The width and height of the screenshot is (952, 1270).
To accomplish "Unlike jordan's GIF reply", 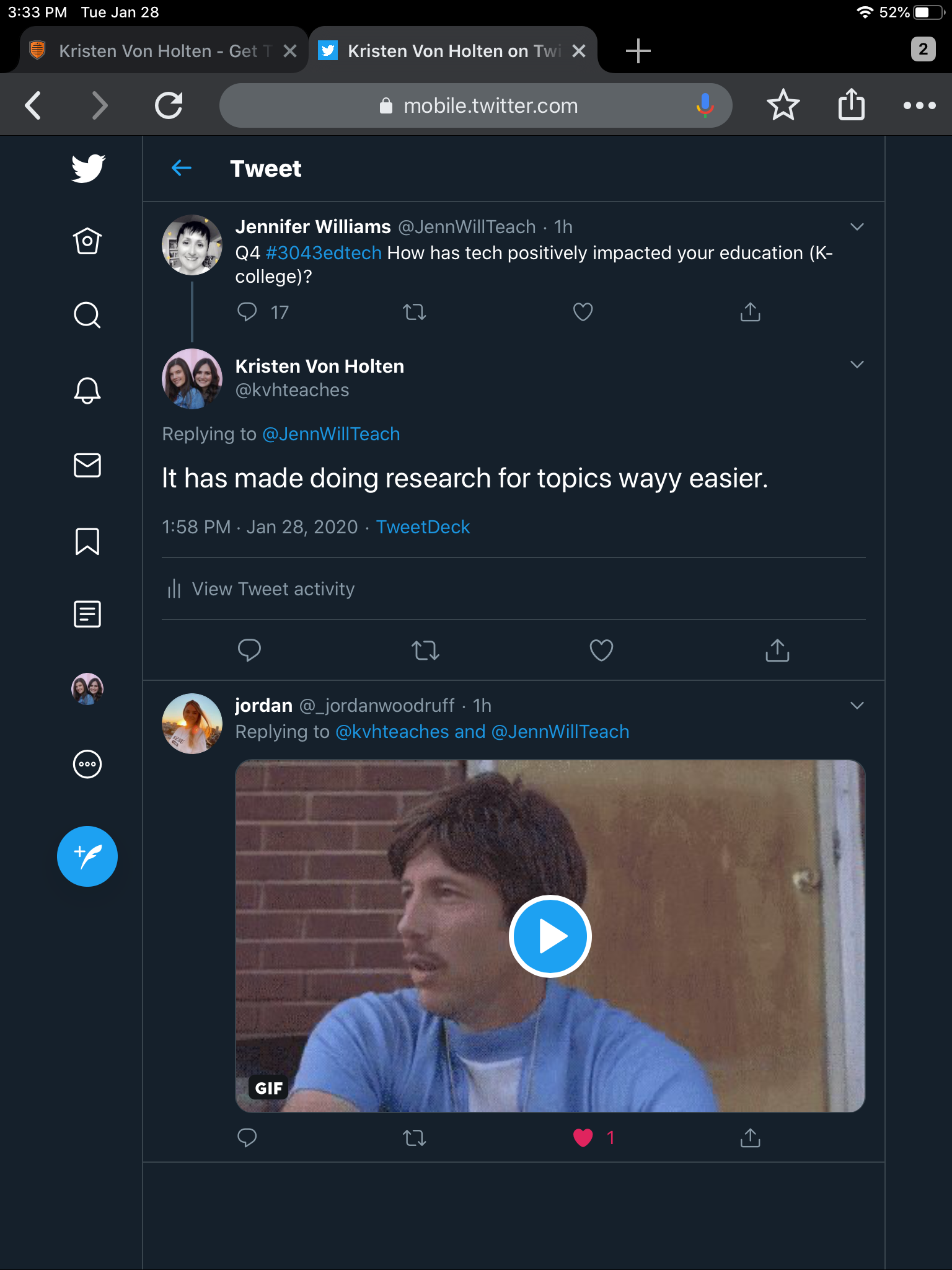I will (583, 1137).
